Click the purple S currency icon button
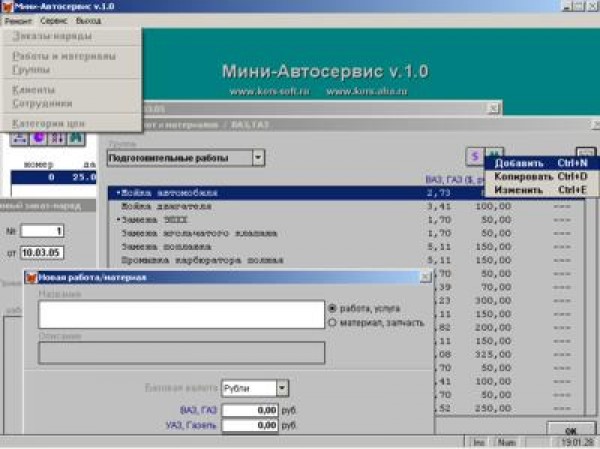 coord(475,157)
